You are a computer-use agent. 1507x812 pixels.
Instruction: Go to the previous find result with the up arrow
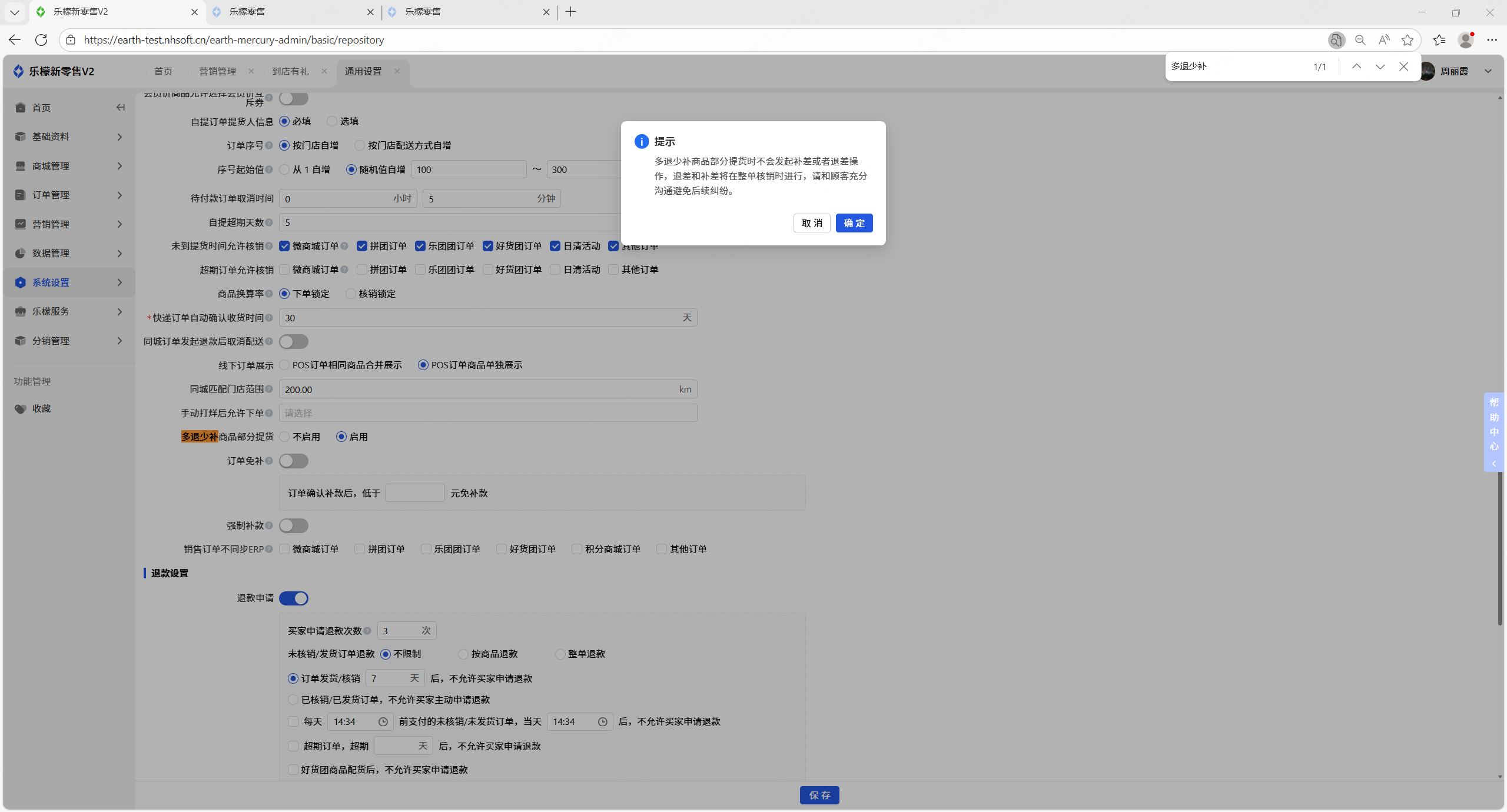[x=1356, y=66]
